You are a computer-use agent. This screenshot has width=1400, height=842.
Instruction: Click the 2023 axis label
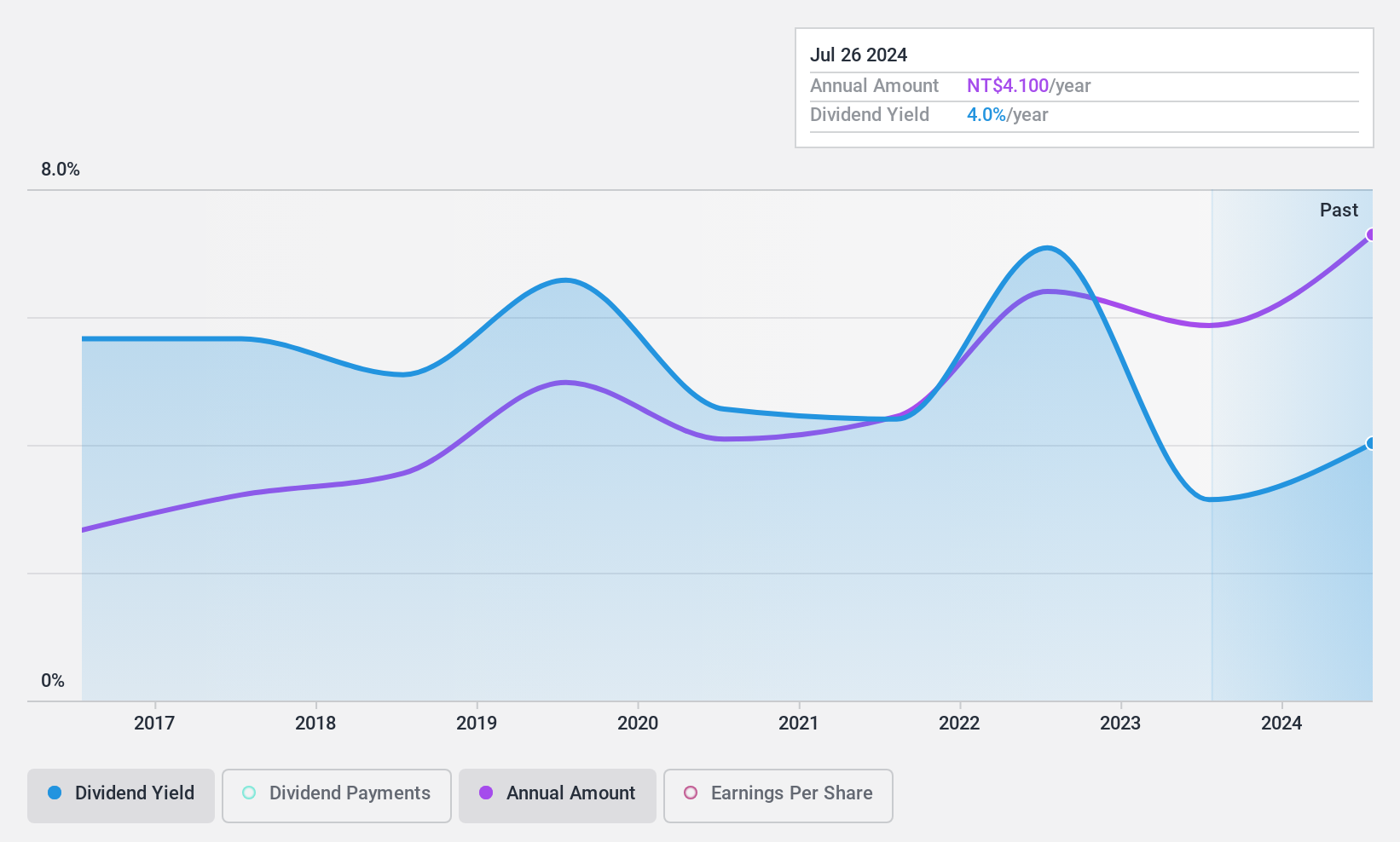click(x=1120, y=724)
